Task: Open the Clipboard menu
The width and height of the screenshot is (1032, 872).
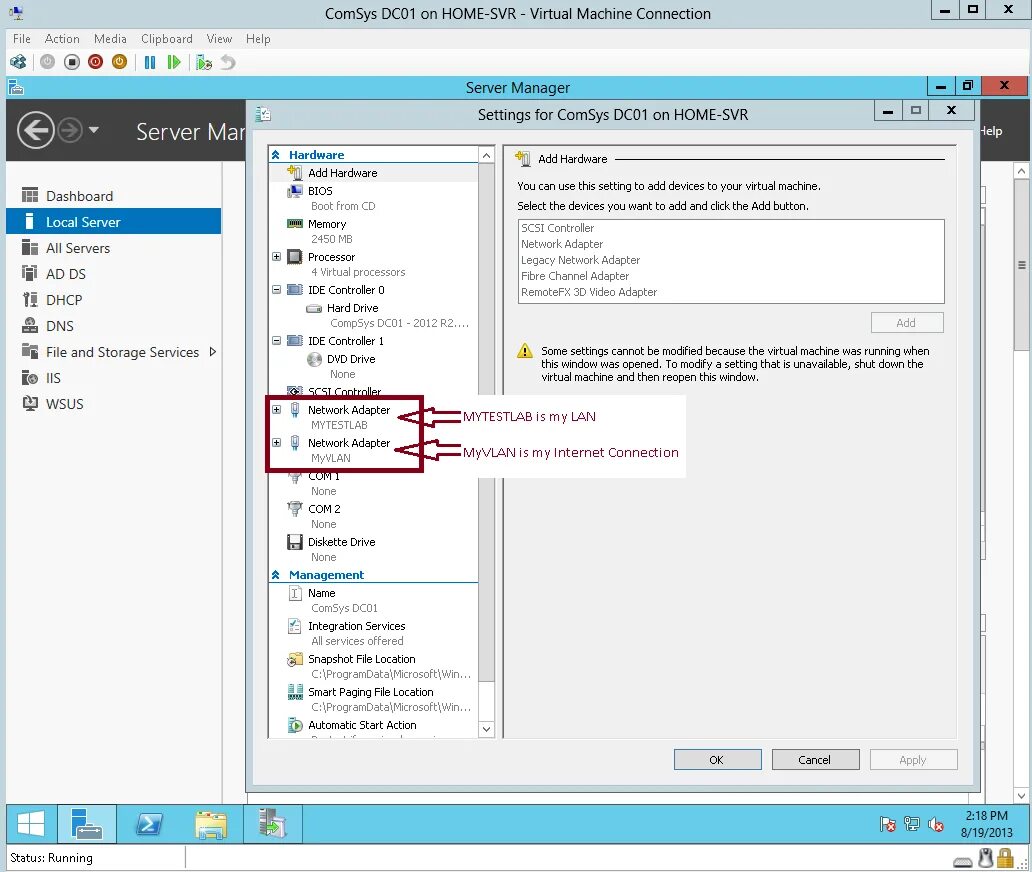Action: coord(167,39)
